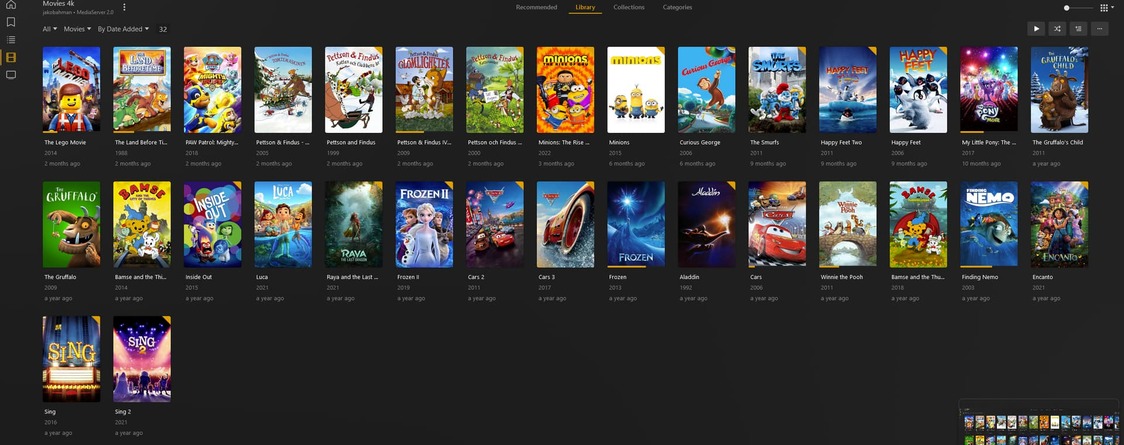Screen dimensions: 1124x445
Task: Switch to the Collections tab
Action: [629, 7]
